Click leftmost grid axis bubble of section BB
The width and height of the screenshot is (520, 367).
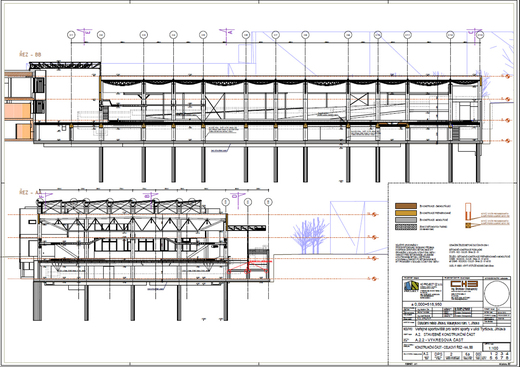click(x=71, y=35)
